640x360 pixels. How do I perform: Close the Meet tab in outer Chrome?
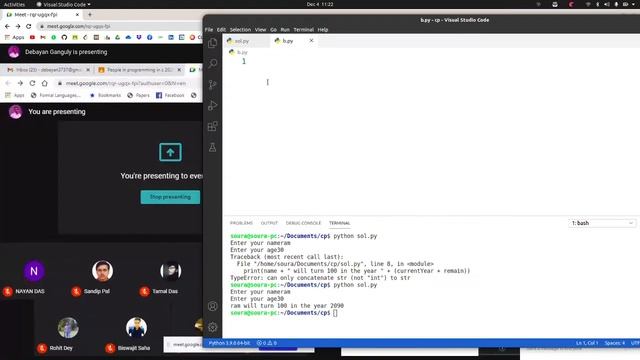(77, 14)
